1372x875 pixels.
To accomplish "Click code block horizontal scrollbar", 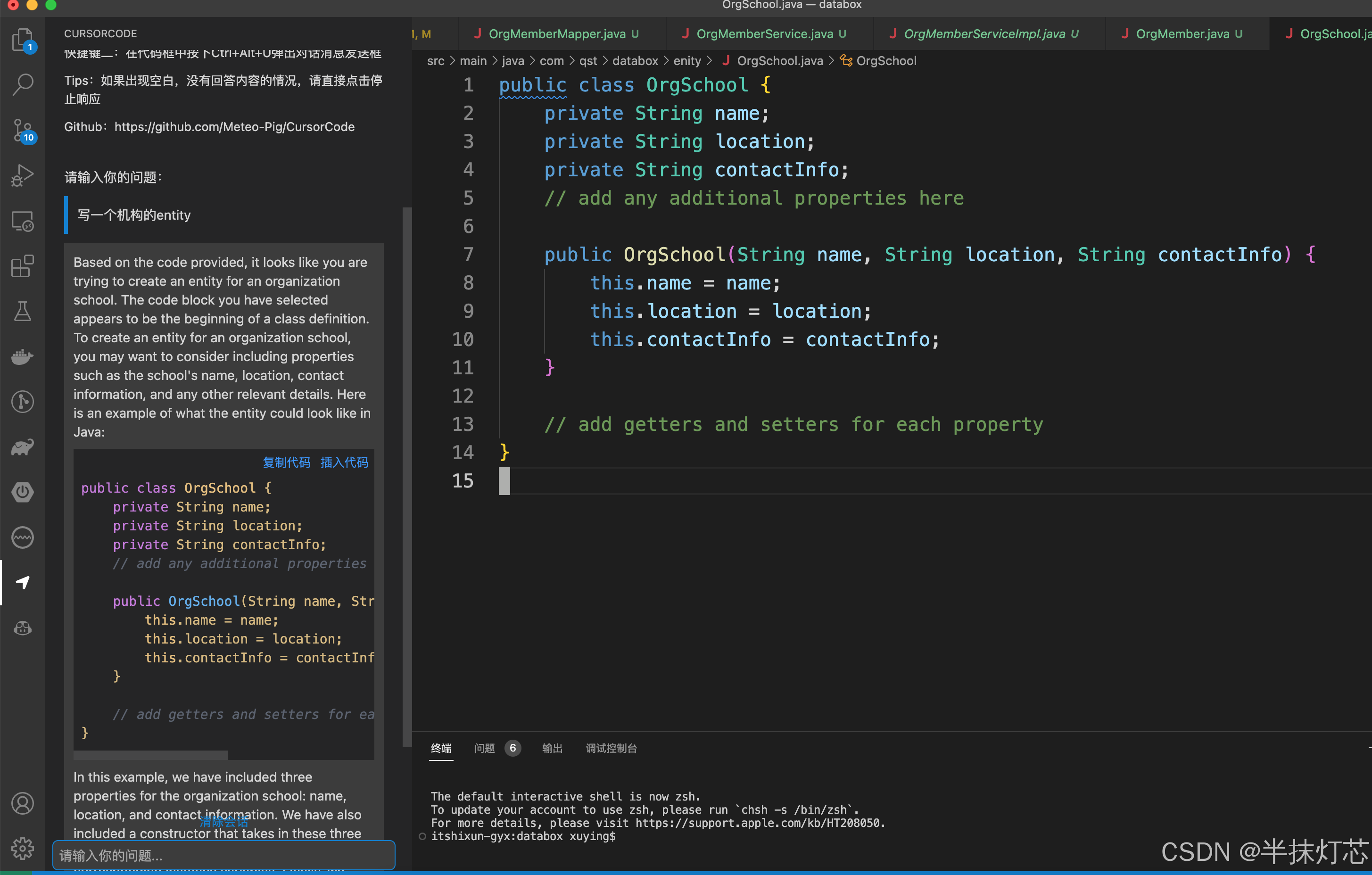I will coord(151,755).
